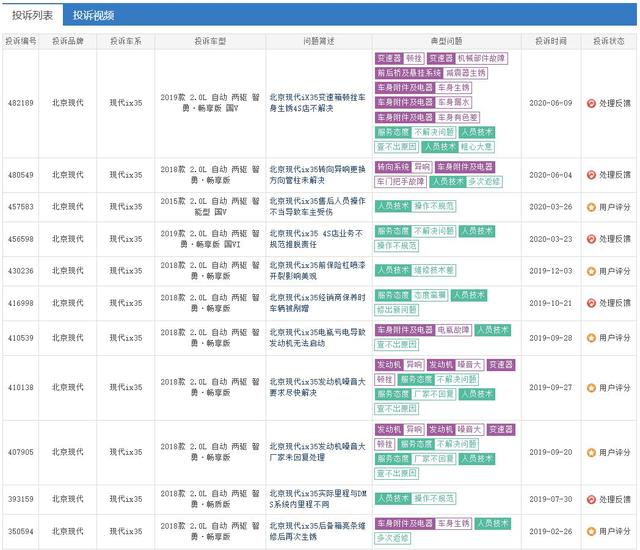
Task: Select complaint number 457583
Action: point(20,207)
